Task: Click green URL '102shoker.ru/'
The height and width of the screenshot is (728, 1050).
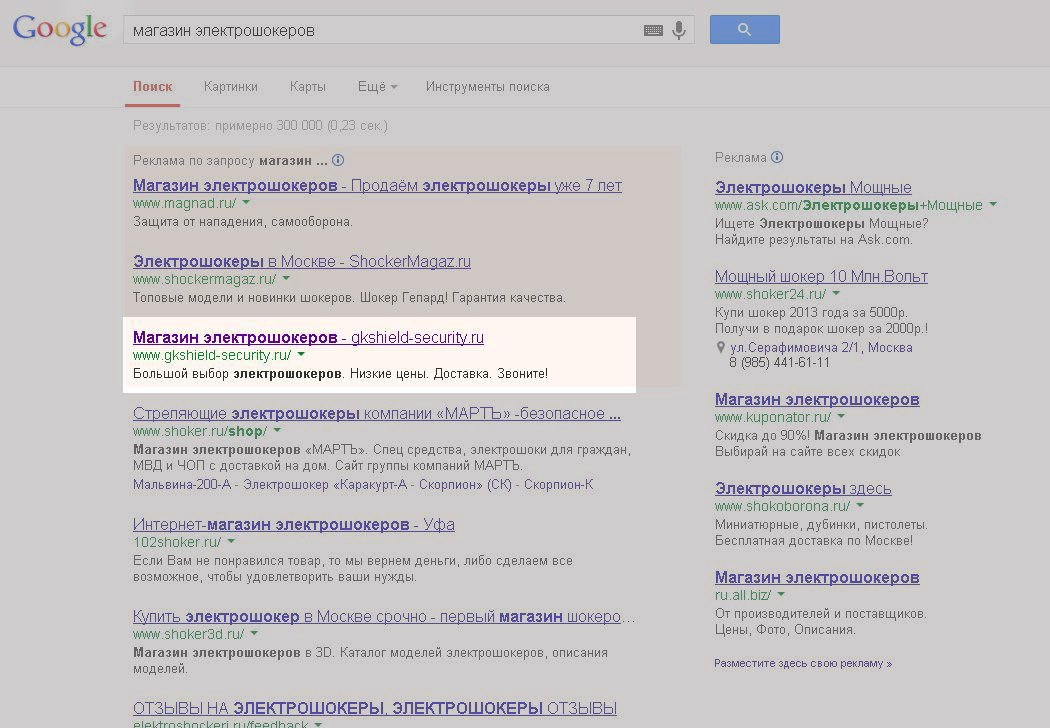Action: [177, 542]
